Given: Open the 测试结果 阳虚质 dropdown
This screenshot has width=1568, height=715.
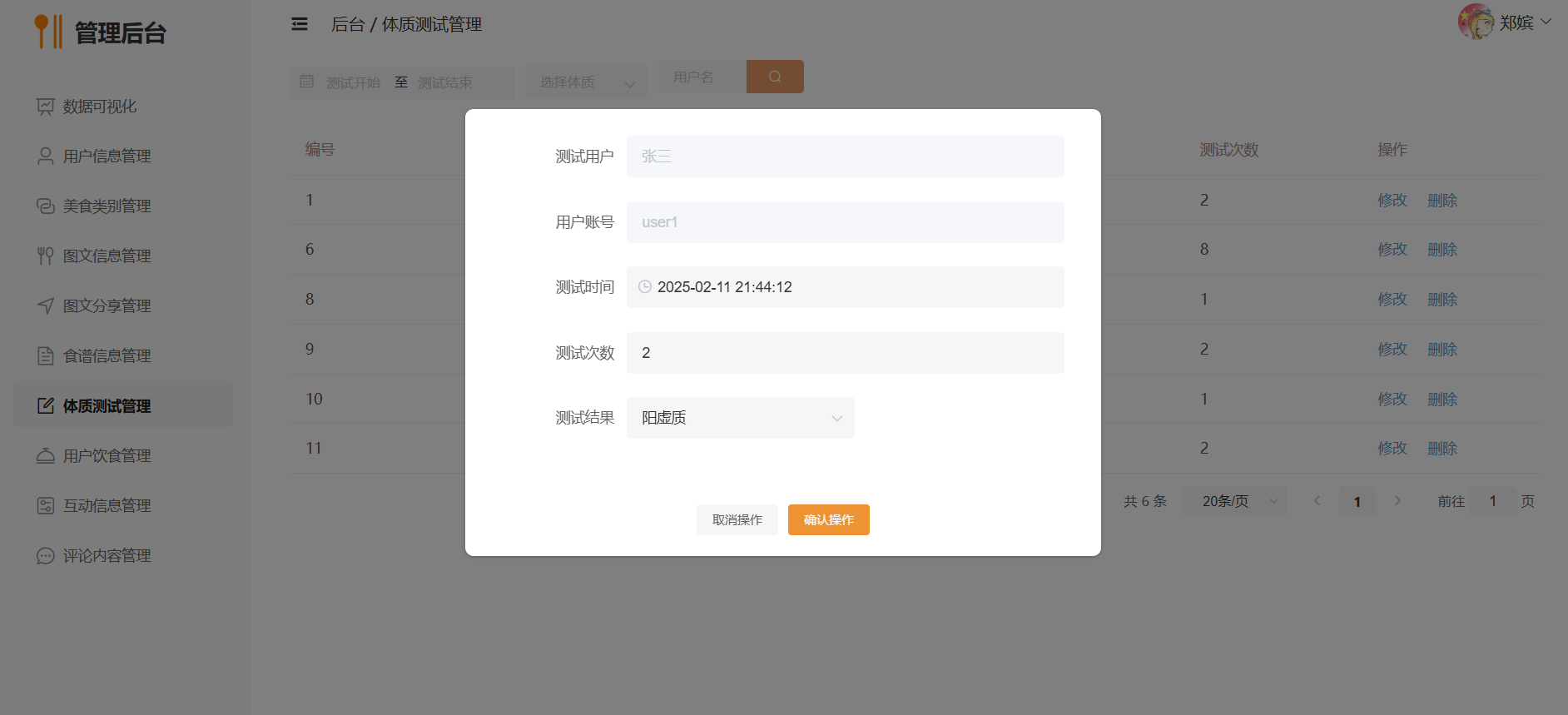Looking at the screenshot, I should (x=741, y=418).
